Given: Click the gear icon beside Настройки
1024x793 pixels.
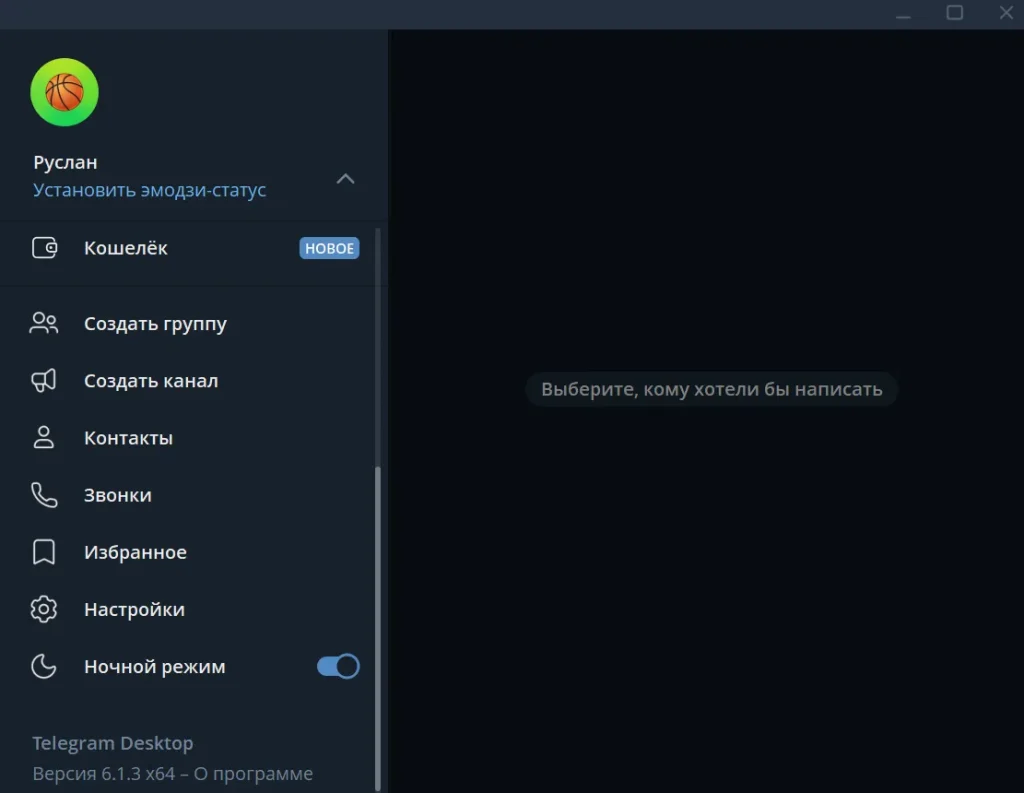Looking at the screenshot, I should point(44,609).
